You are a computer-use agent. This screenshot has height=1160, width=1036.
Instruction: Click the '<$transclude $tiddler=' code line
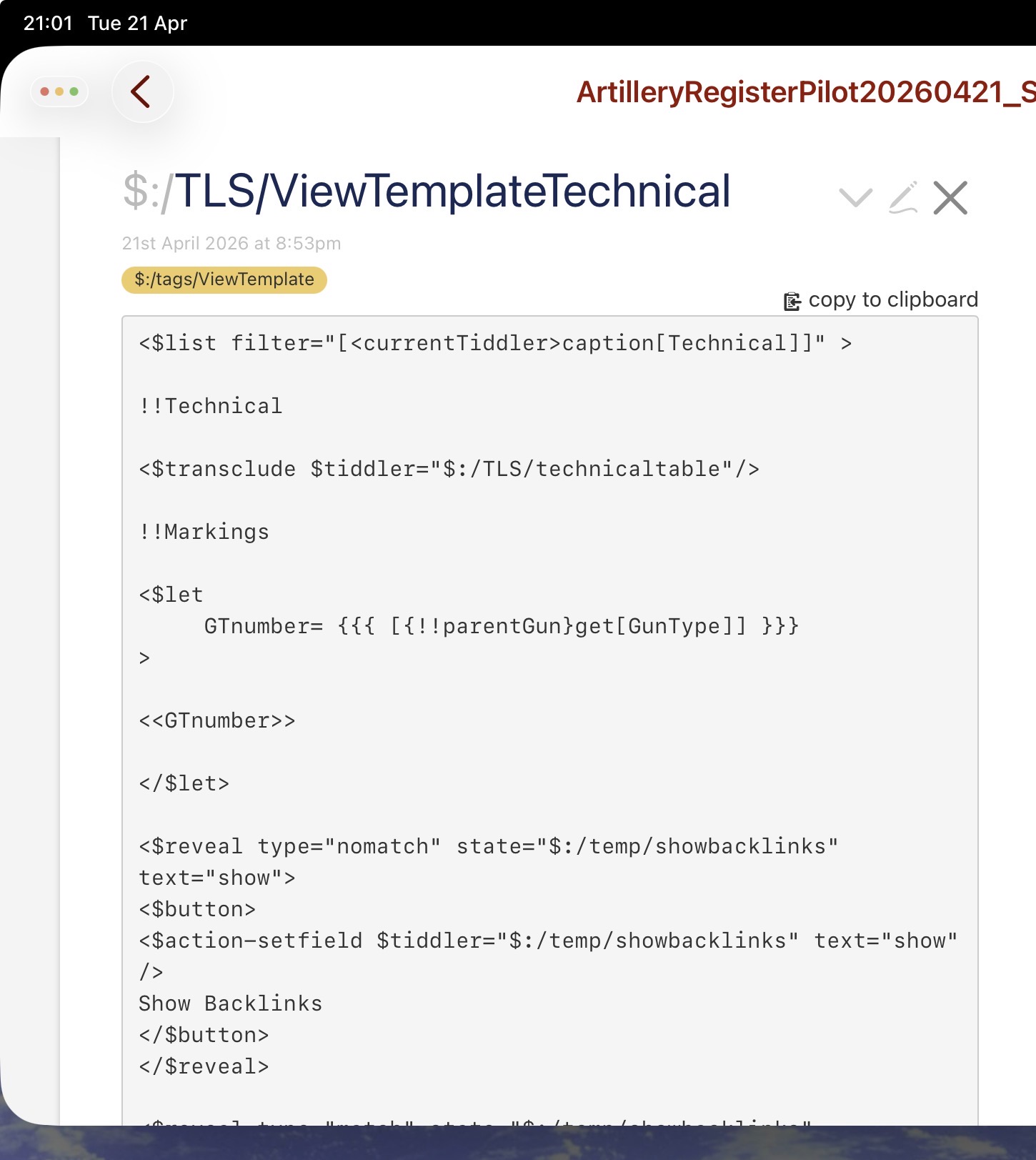click(x=449, y=470)
